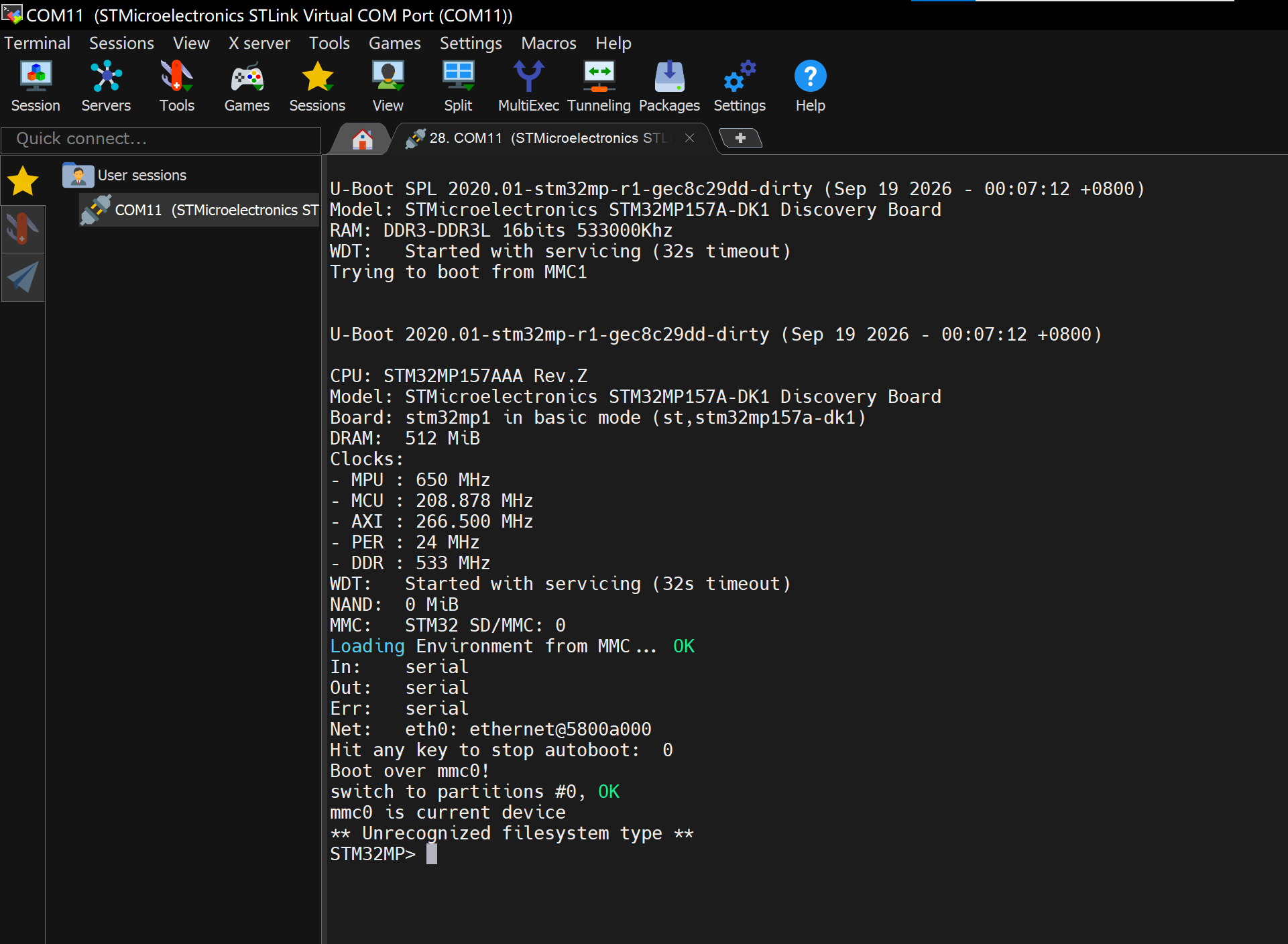
Task: Add a new tab with plus button
Action: click(x=740, y=138)
